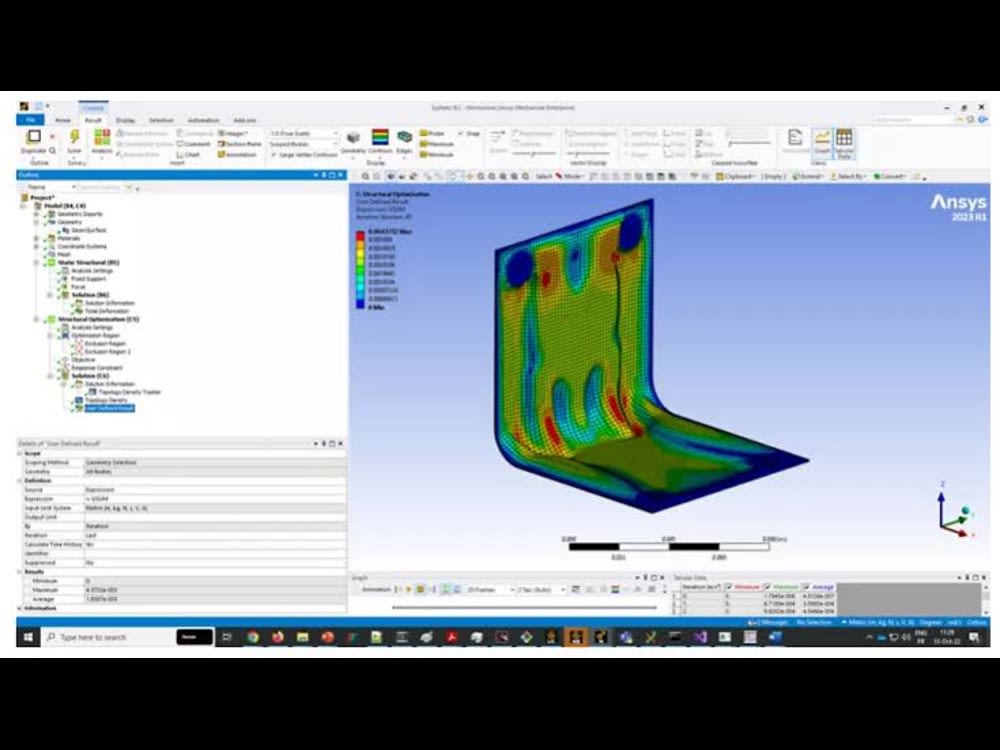Click the red Max band in contour legend
The width and height of the screenshot is (1000, 750).
(360, 234)
